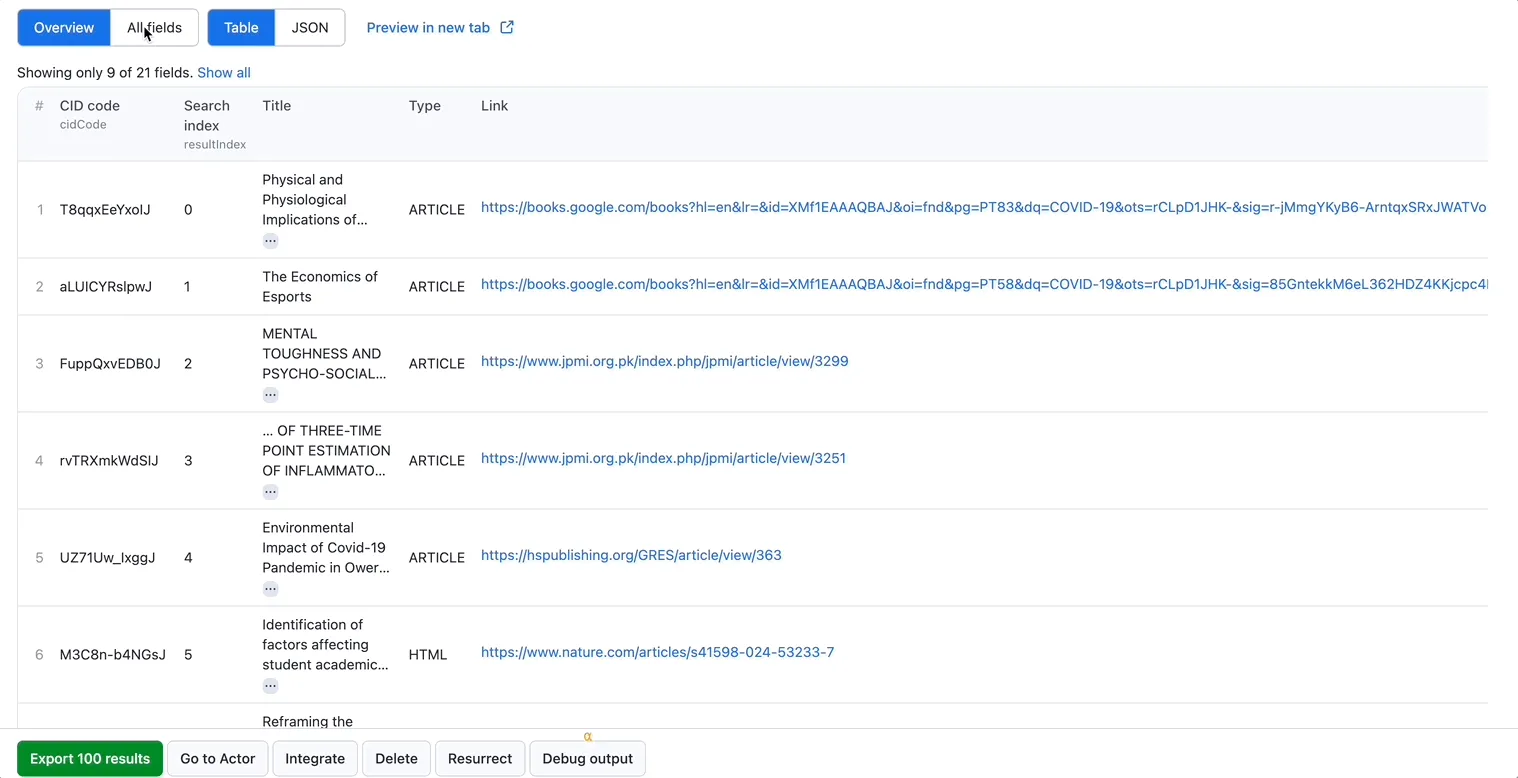Screen dimensions: 1518x778
Task: Click the CID code column header
Action: (90, 106)
